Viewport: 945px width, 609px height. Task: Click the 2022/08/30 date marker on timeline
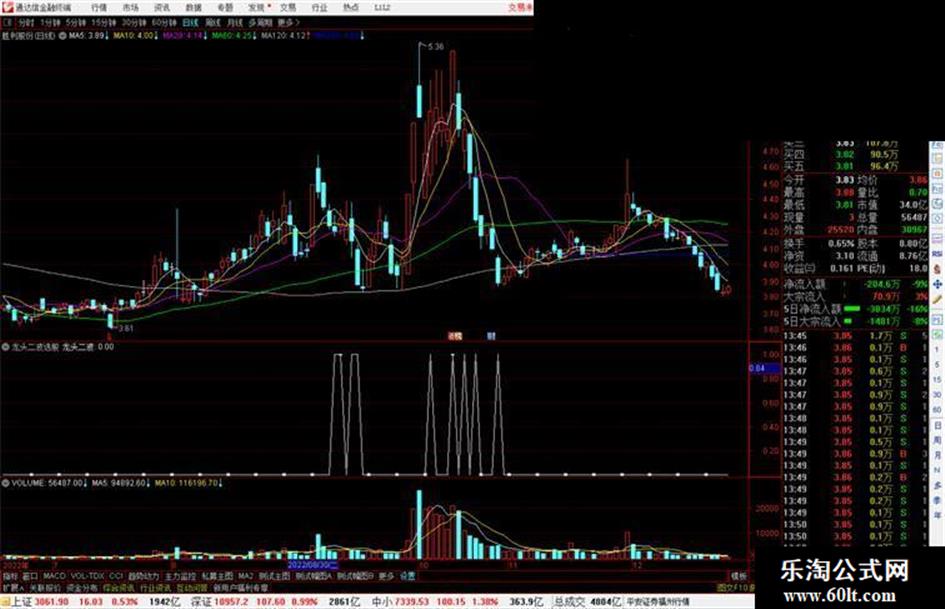tap(313, 565)
